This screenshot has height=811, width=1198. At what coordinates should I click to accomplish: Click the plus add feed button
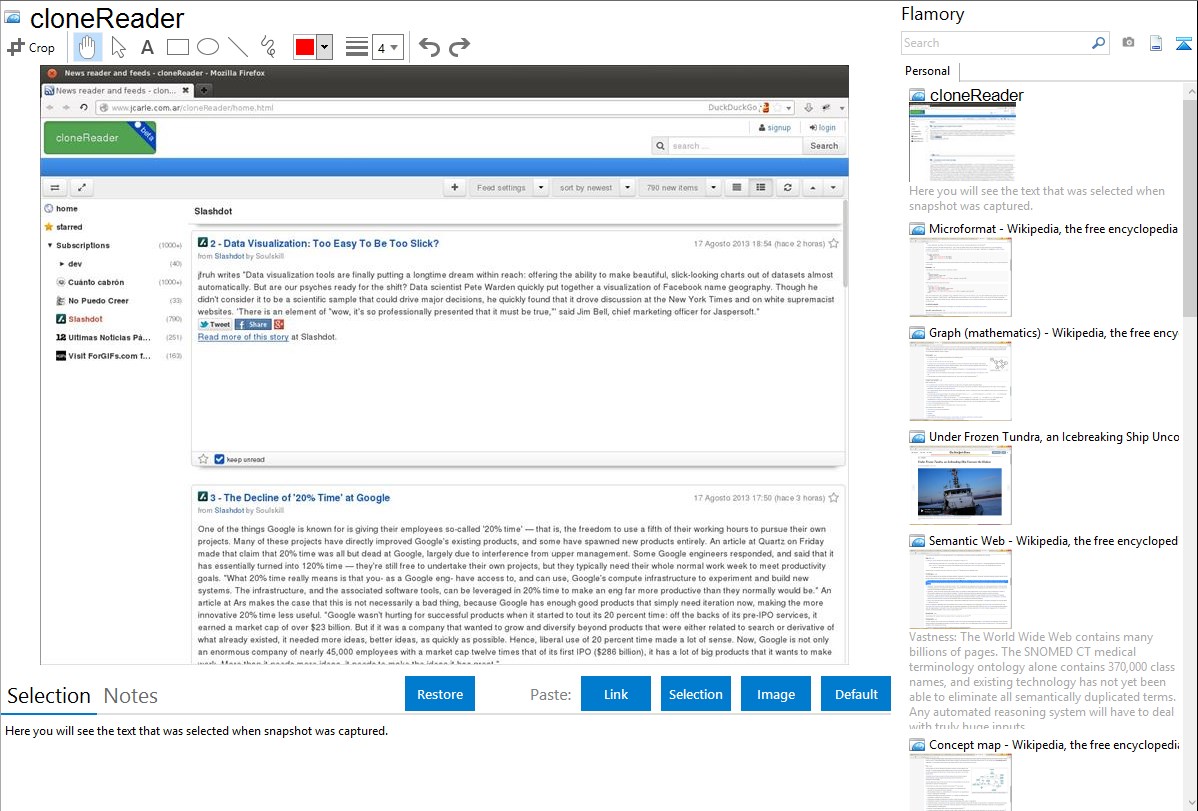coord(455,187)
